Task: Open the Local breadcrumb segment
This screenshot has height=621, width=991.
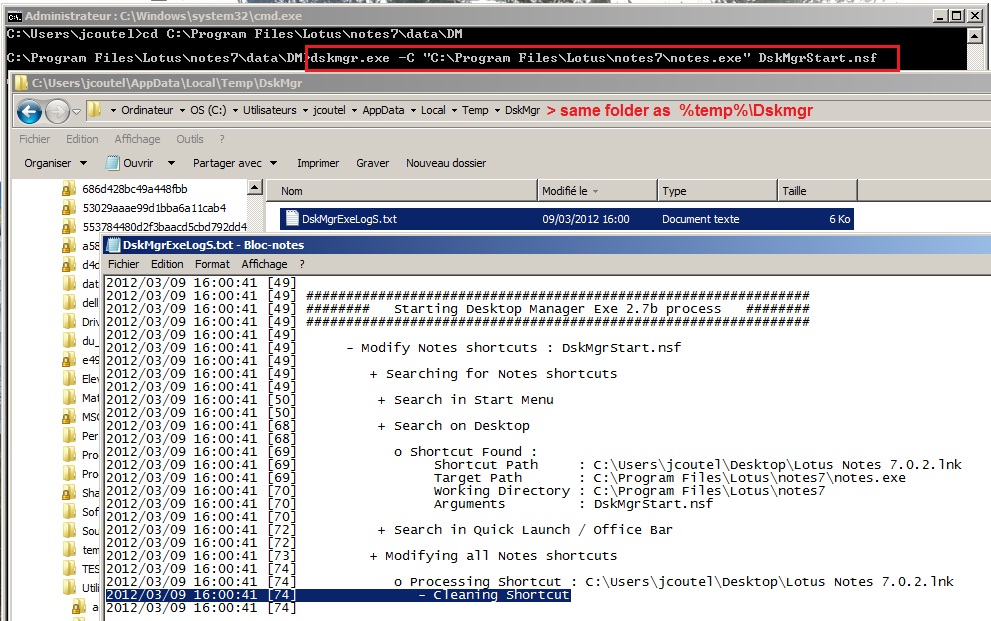Action: 433,110
